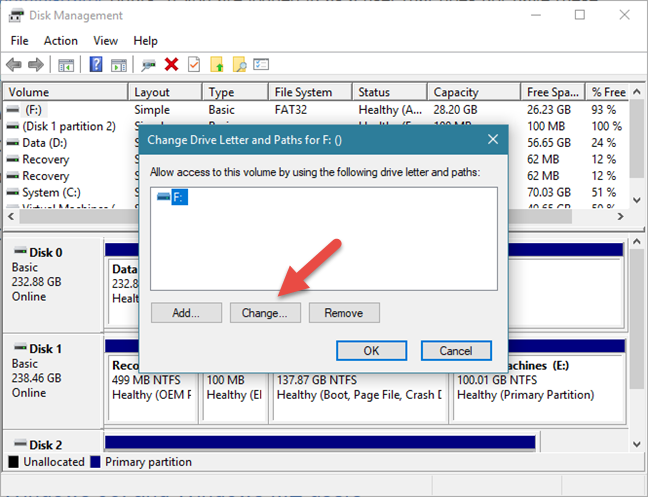Click the volume list scroll right arrow
Screen dimensions: 648x497
point(620,216)
